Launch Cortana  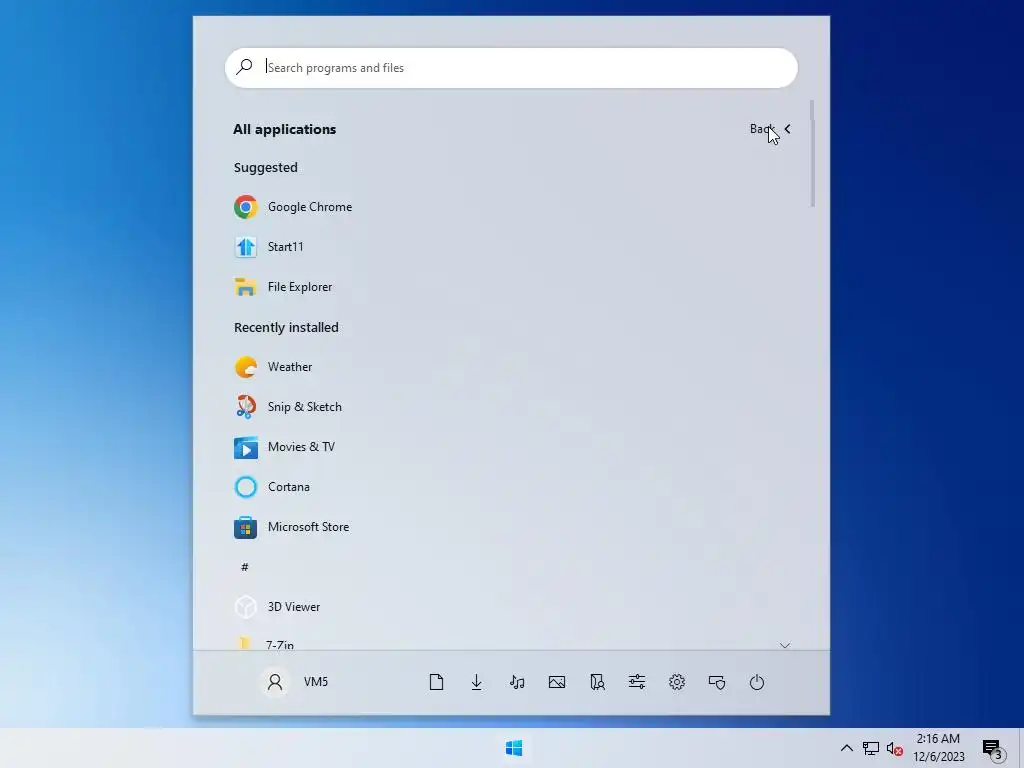coord(272,487)
